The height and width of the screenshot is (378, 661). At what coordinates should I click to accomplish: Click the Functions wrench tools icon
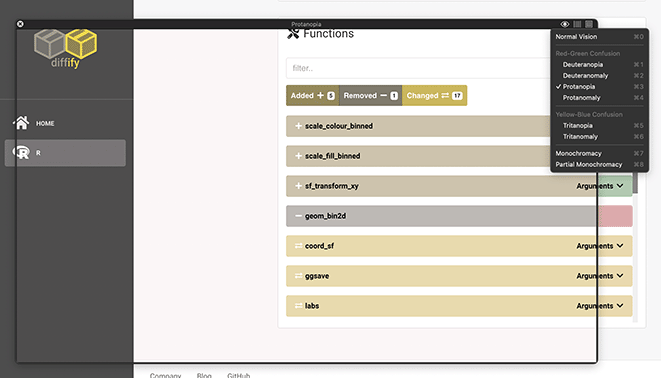(x=293, y=33)
